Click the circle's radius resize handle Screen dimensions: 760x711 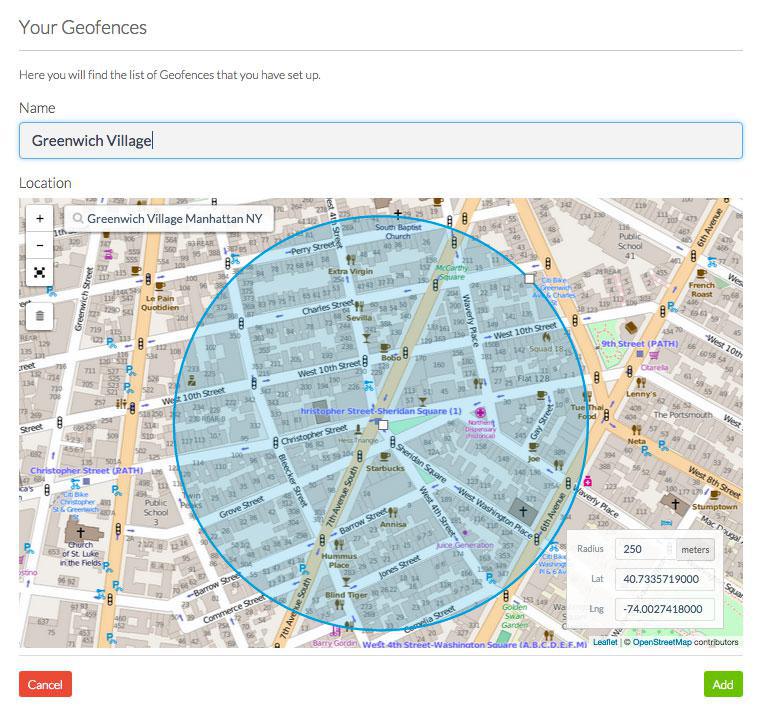[x=529, y=279]
